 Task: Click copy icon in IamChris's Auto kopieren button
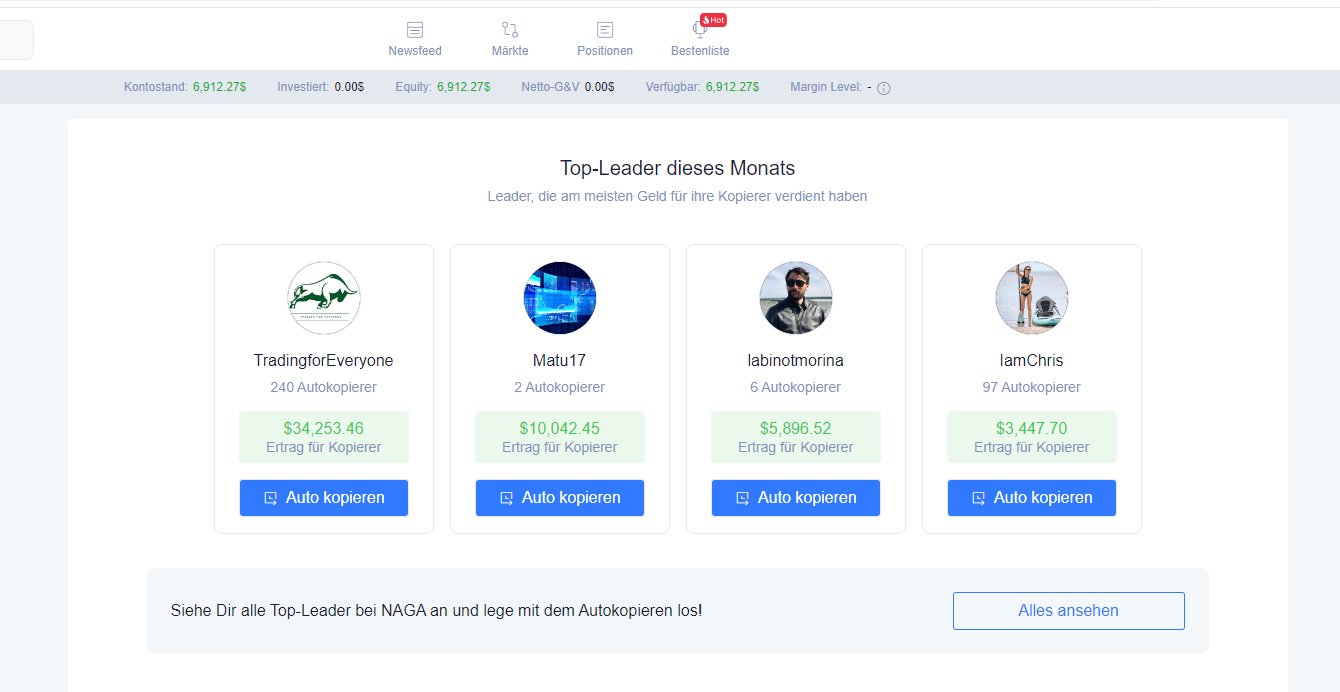(x=979, y=498)
